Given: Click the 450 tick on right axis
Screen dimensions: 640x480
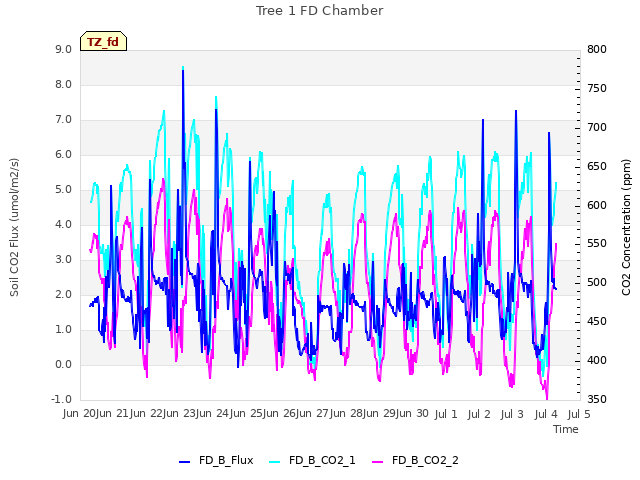Looking at the screenshot, I should click(597, 322).
